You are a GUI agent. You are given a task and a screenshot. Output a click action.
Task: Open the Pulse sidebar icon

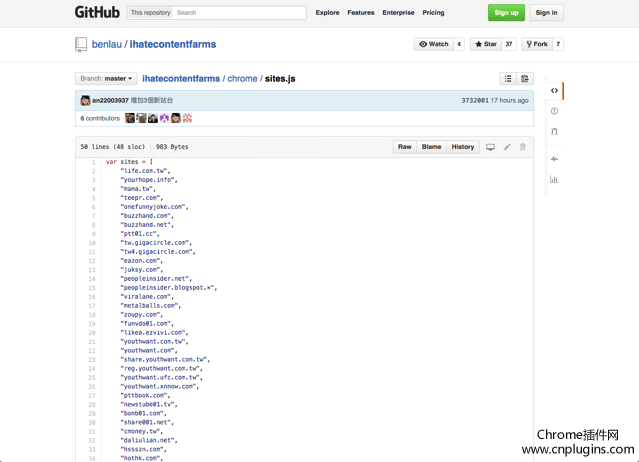[554, 159]
